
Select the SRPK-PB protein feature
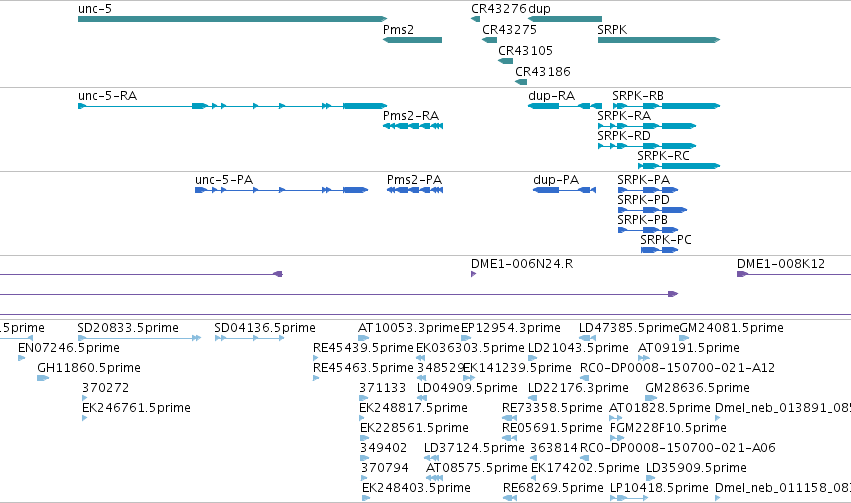tap(648, 230)
